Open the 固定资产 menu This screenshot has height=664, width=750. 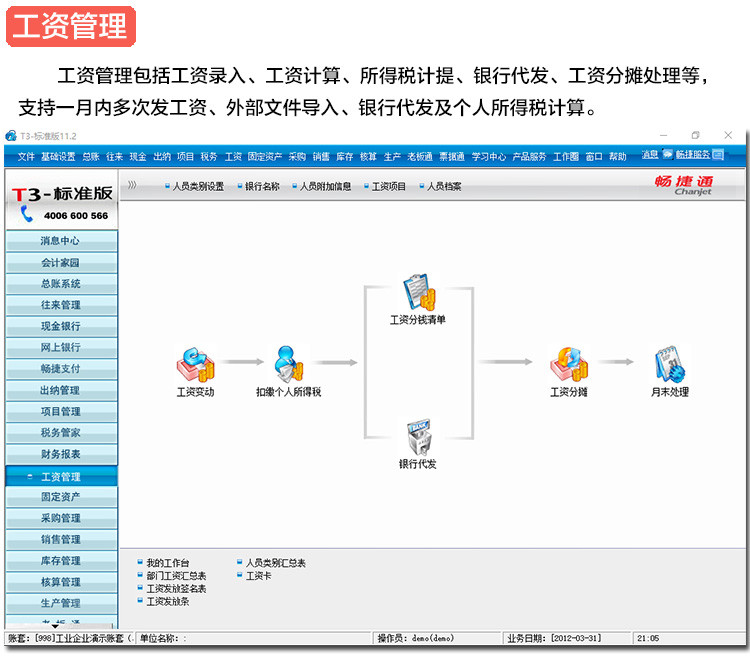click(265, 157)
